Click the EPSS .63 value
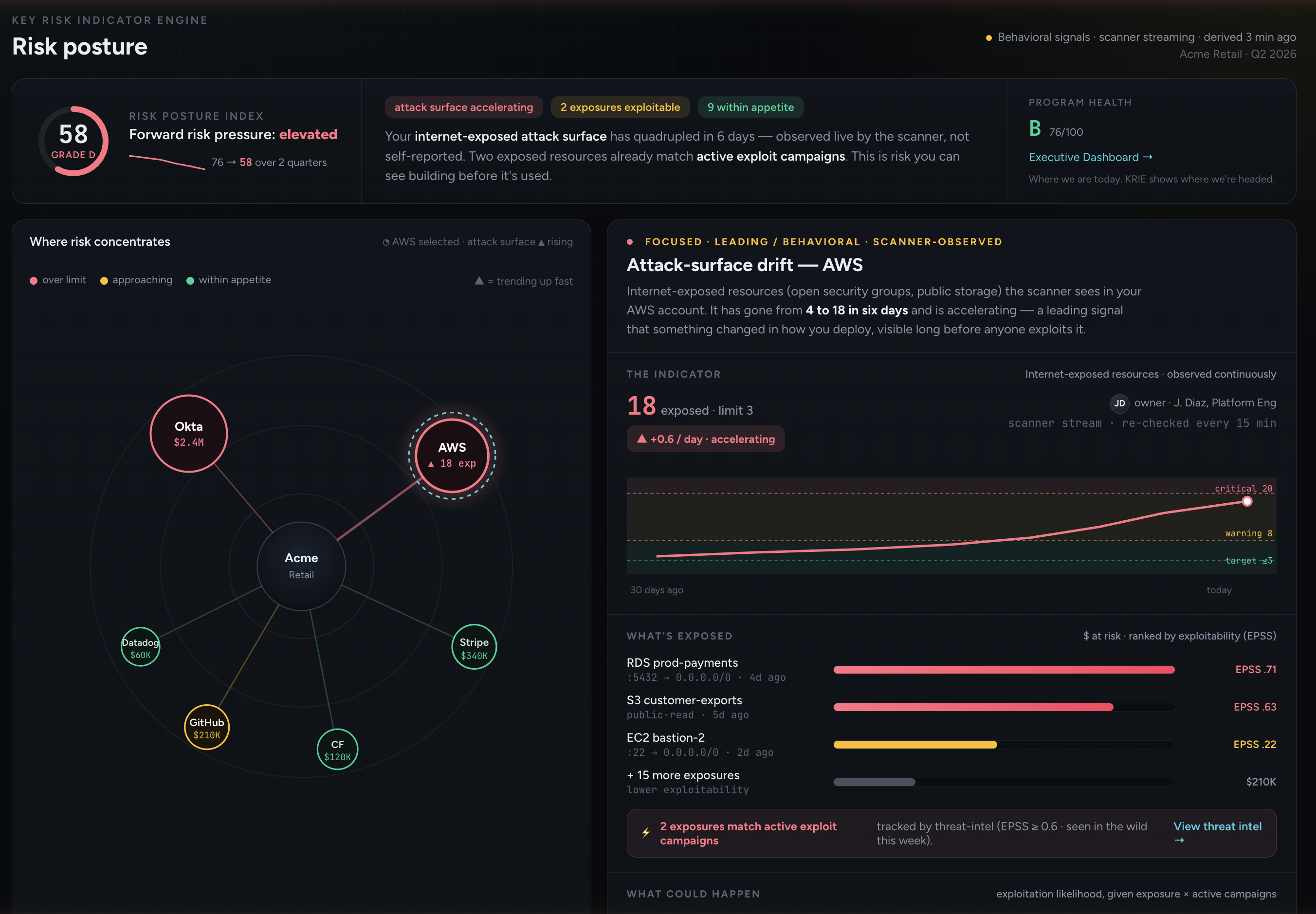Image resolution: width=1316 pixels, height=914 pixels. [x=1255, y=707]
